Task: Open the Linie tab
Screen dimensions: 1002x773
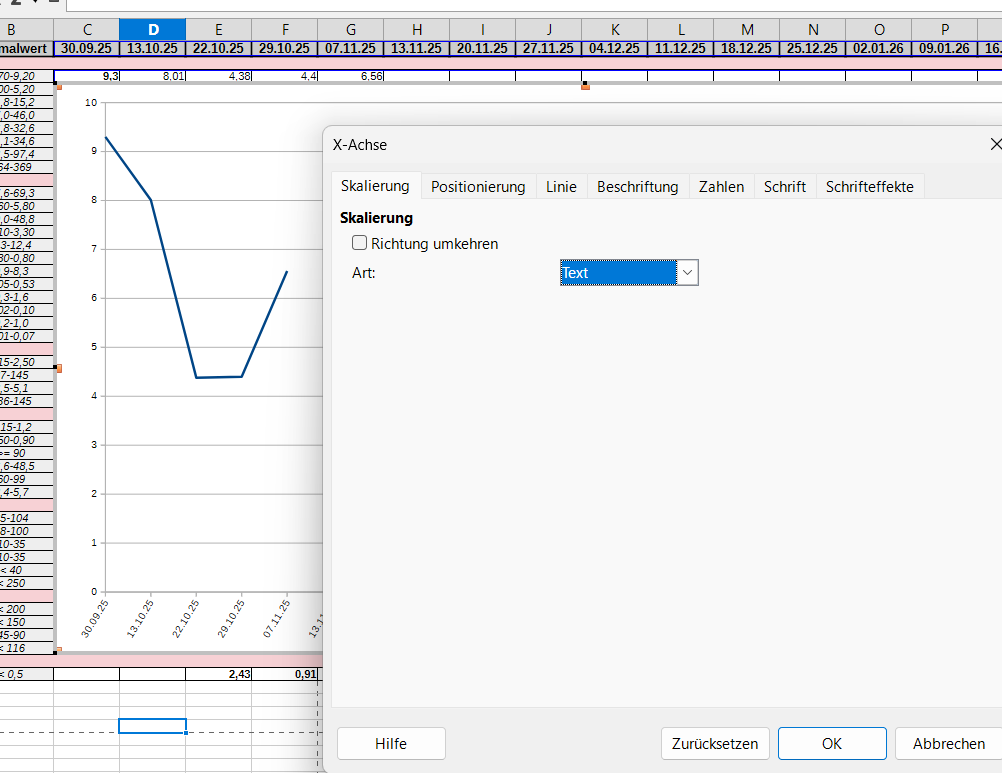Action: 561,187
